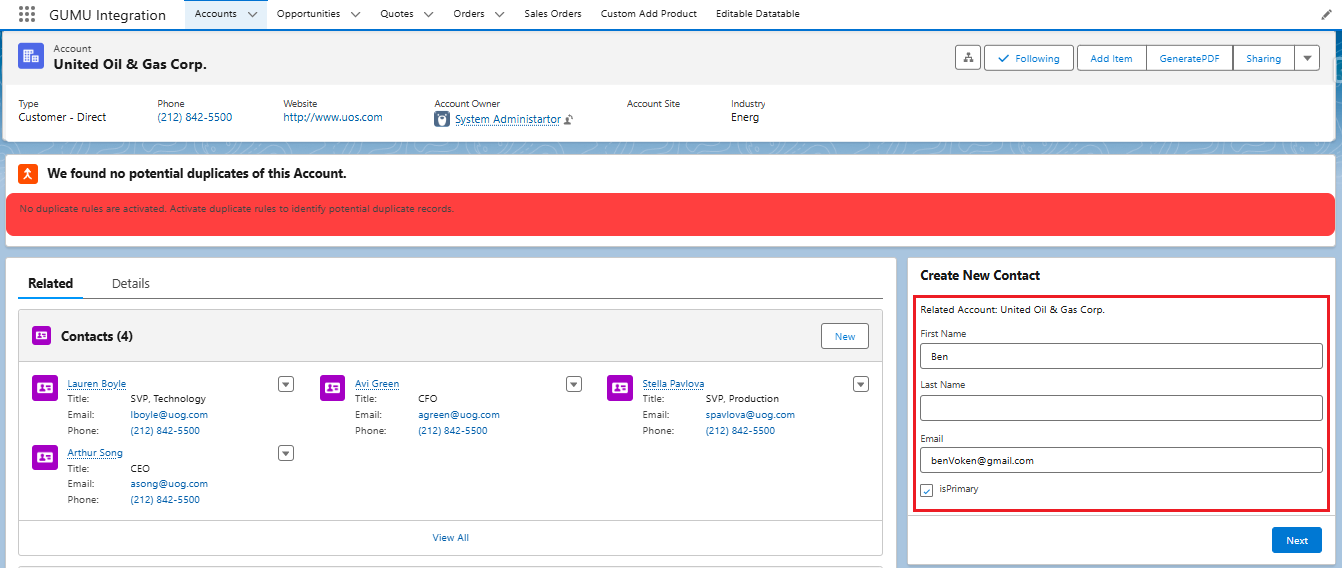Viewport: 1342px width, 568px height.
Task: Open Stella Pavlova contact link
Action: coord(673,384)
